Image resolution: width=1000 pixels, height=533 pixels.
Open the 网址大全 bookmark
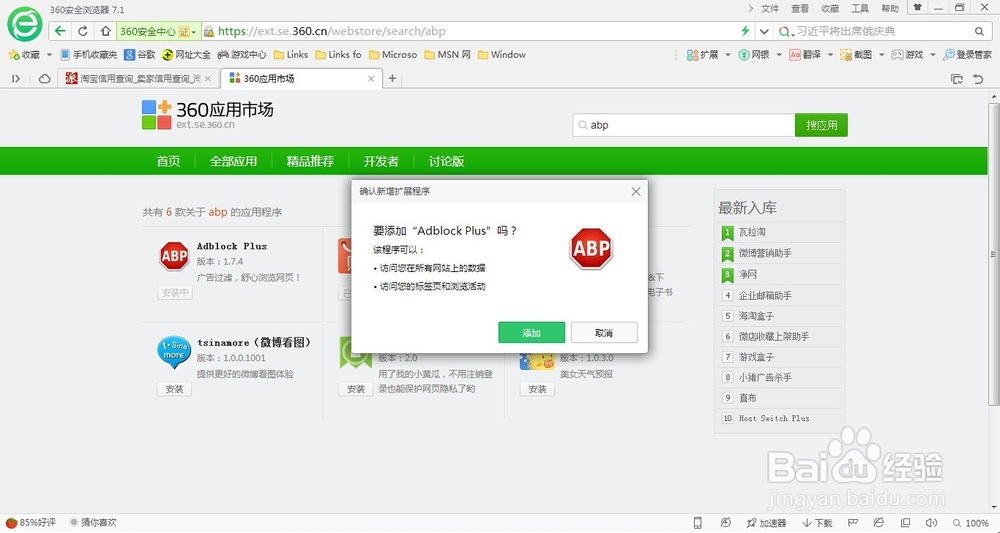[186, 55]
